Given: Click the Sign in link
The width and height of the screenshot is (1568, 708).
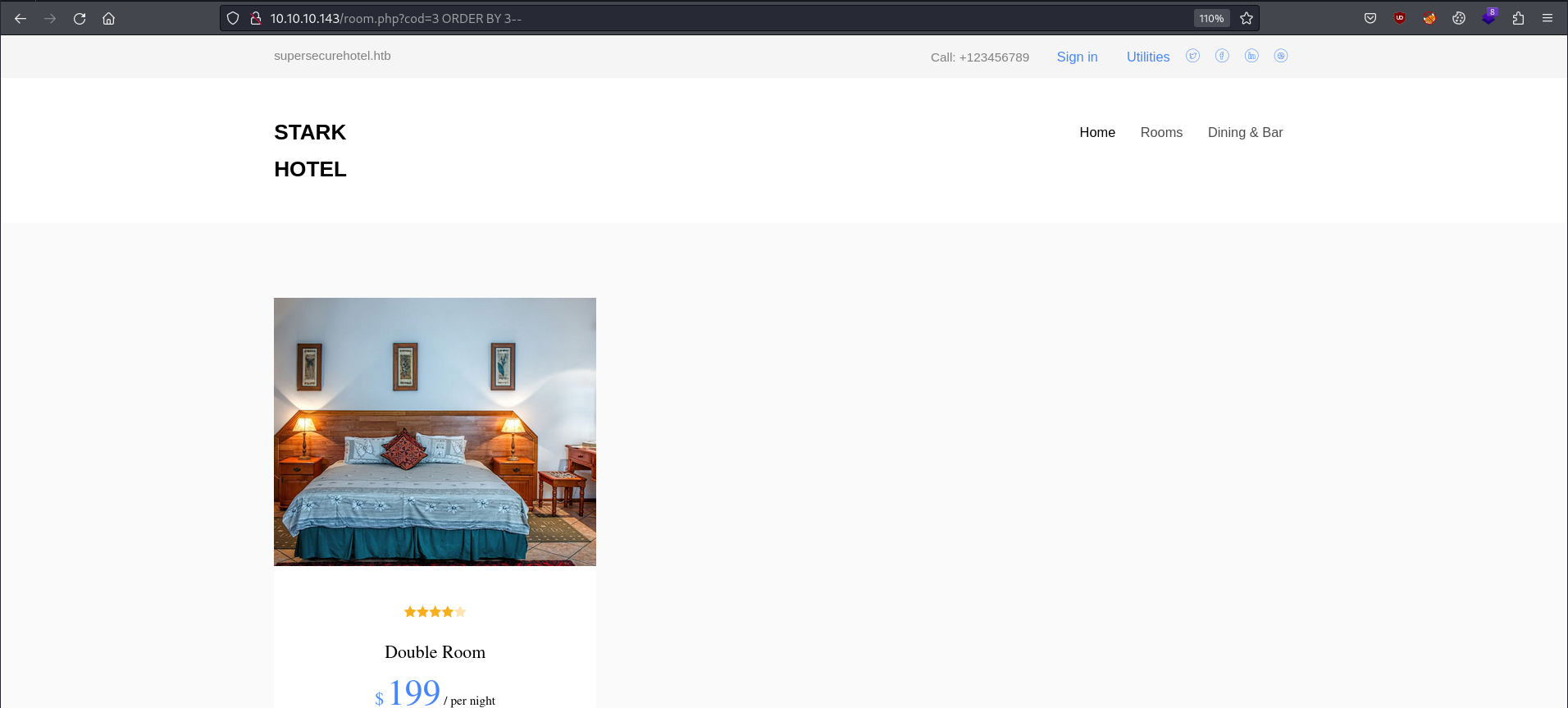Looking at the screenshot, I should click(x=1077, y=57).
